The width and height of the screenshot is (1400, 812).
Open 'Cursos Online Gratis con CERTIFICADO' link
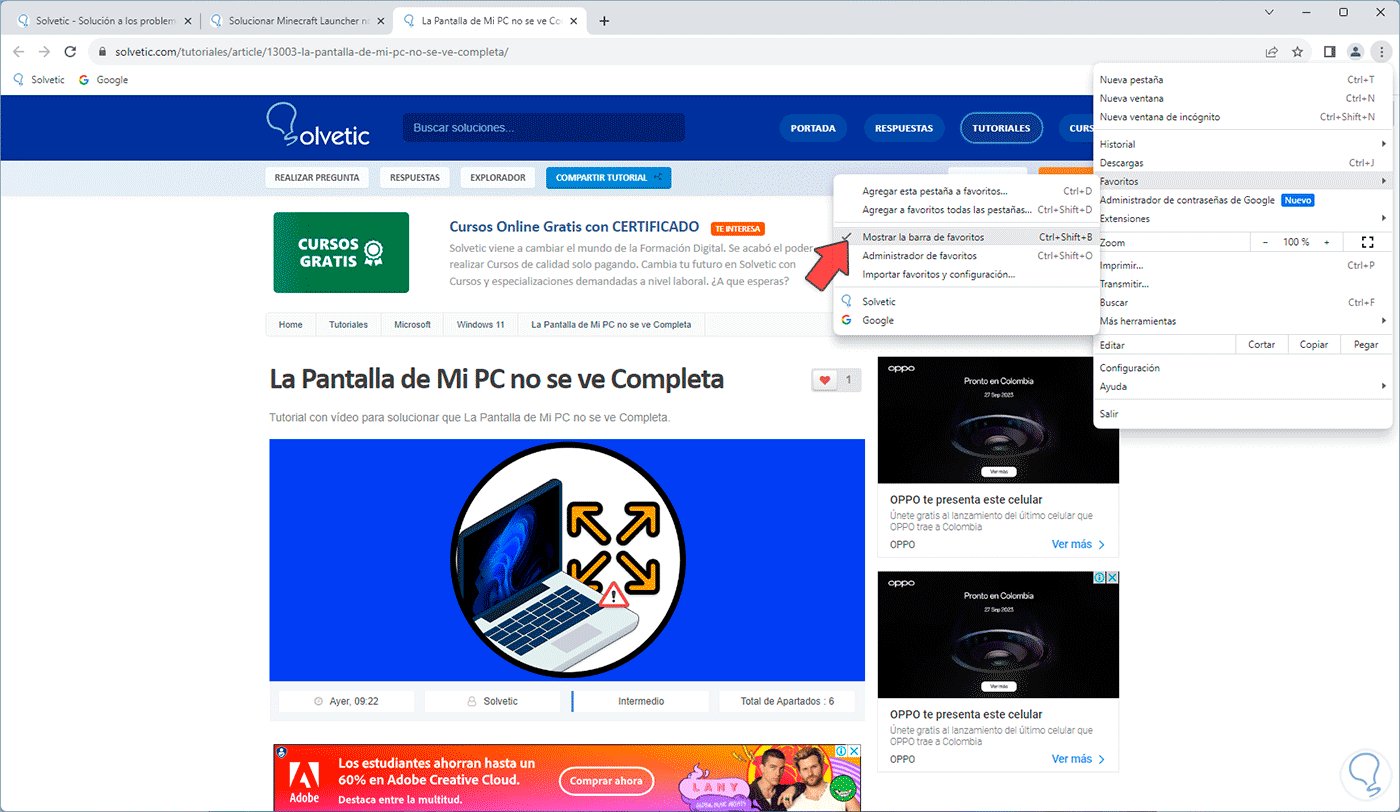574,227
